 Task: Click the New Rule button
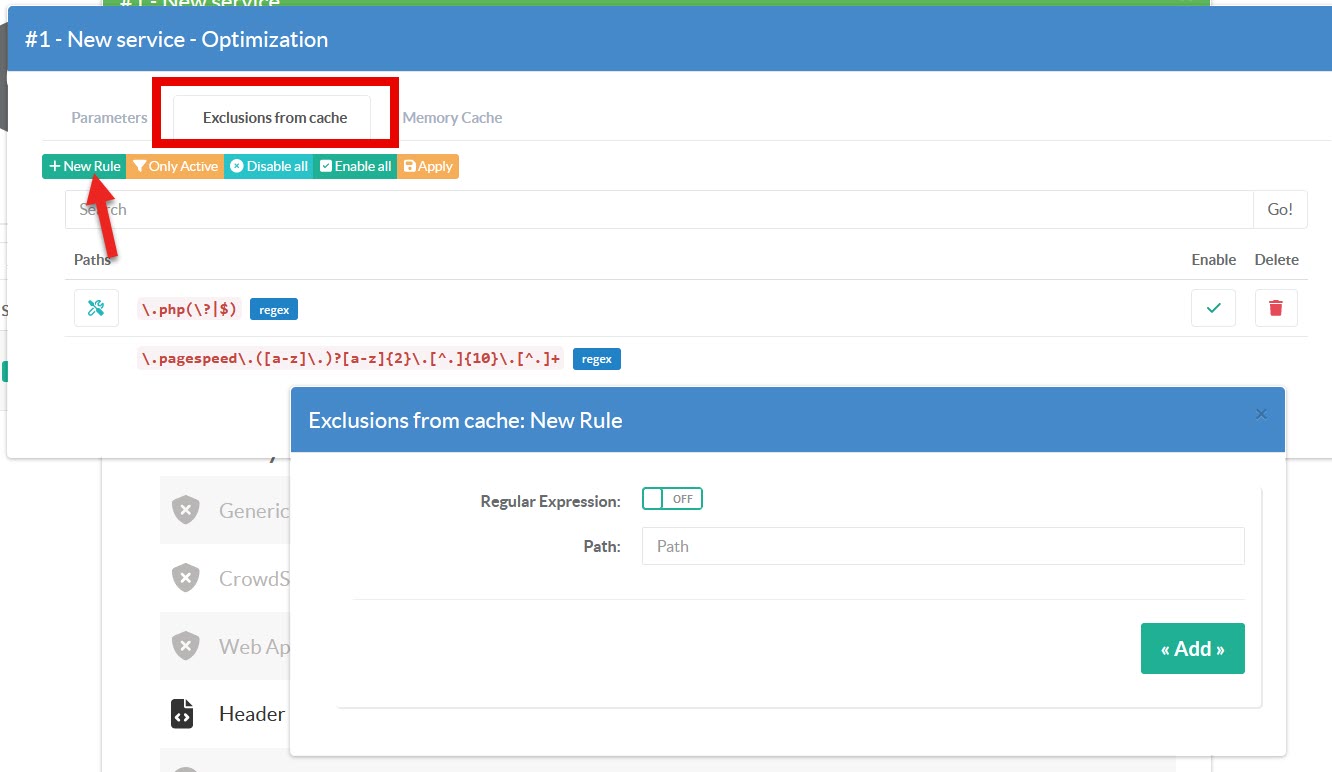84,166
